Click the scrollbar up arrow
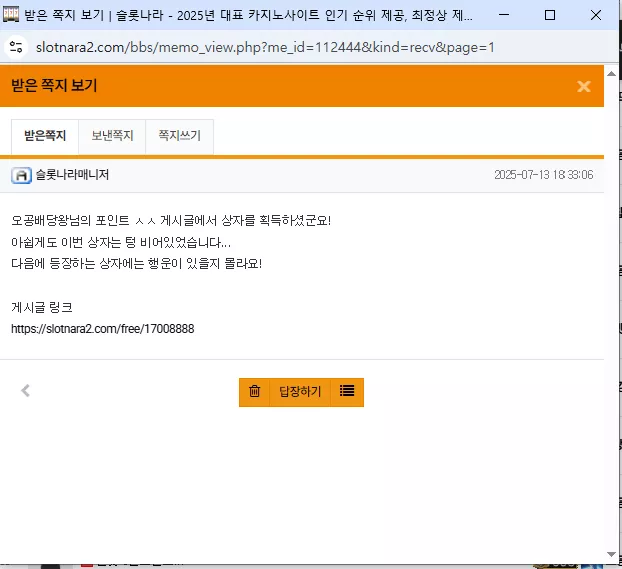622x569 pixels. pos(611,74)
